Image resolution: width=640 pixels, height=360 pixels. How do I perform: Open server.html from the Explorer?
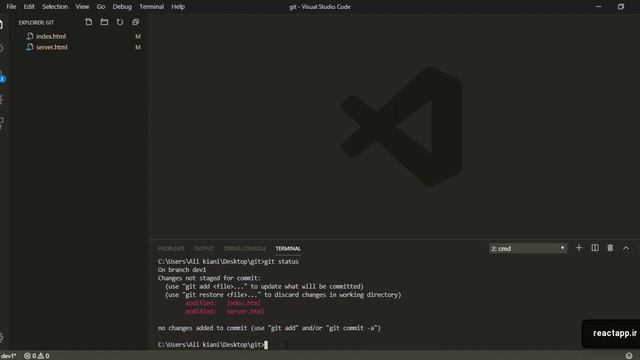51,47
